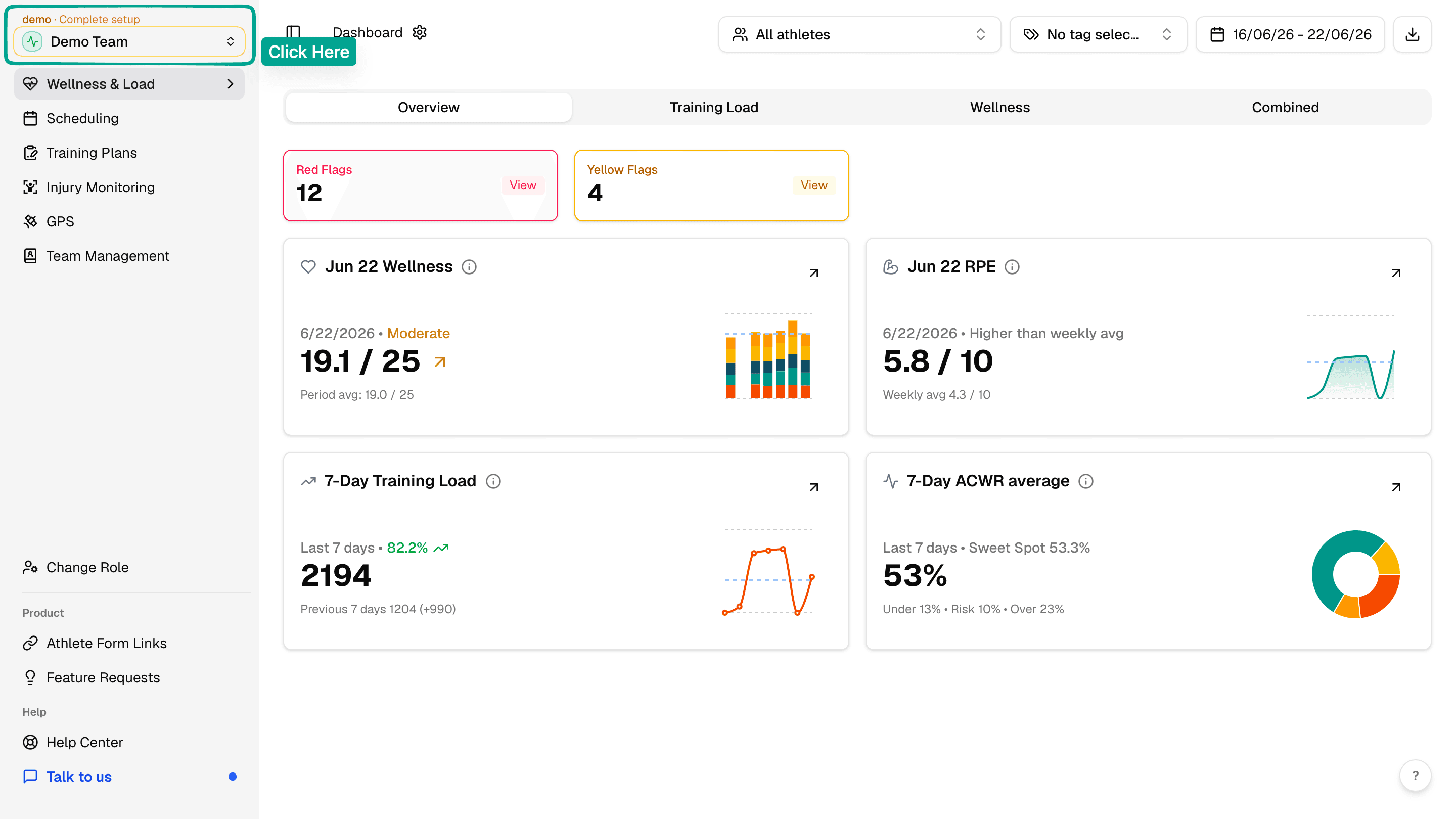Open Jun 22 Wellness detail arrow
The width and height of the screenshot is (1456, 819).
(x=814, y=273)
